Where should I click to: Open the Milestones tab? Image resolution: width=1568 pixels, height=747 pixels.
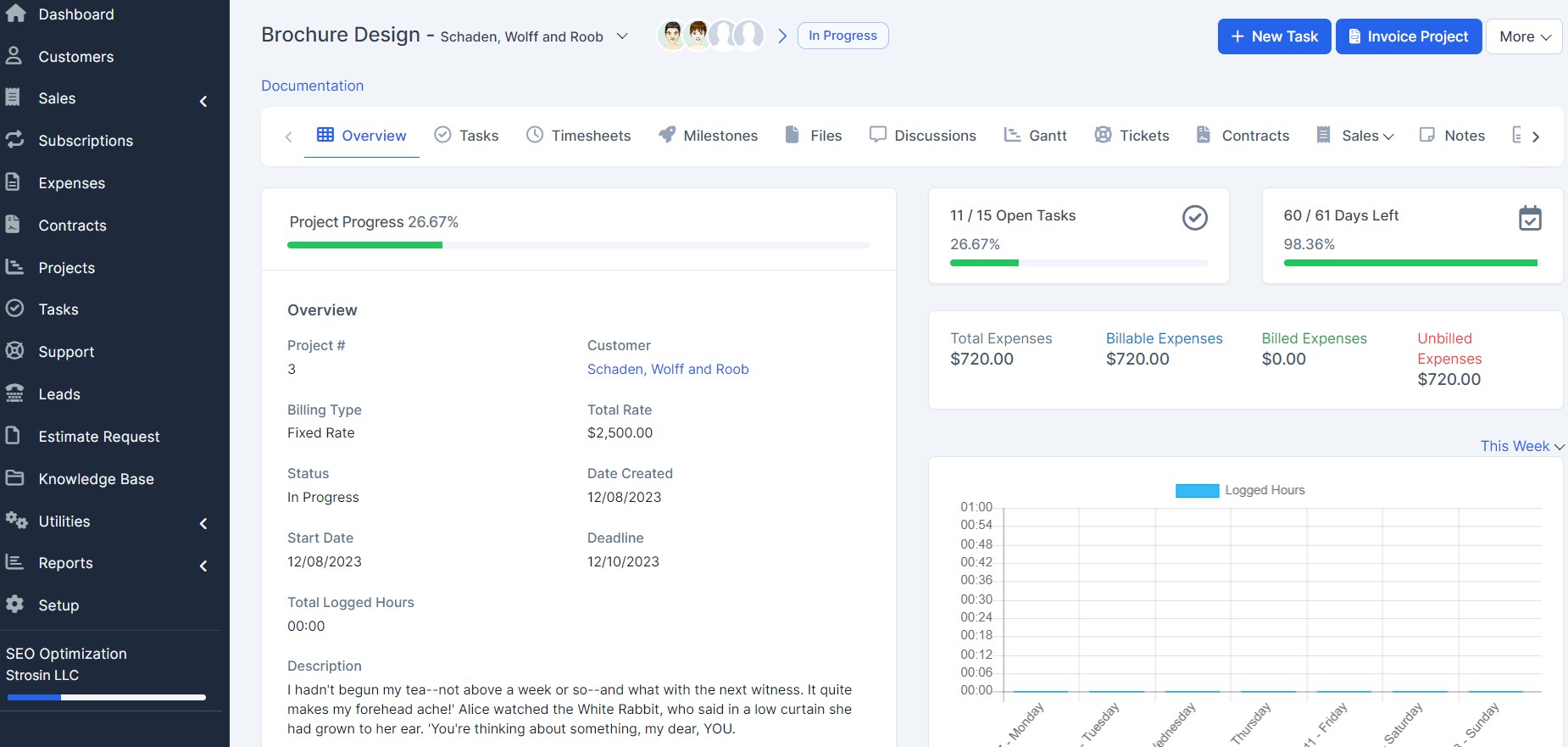click(x=709, y=136)
